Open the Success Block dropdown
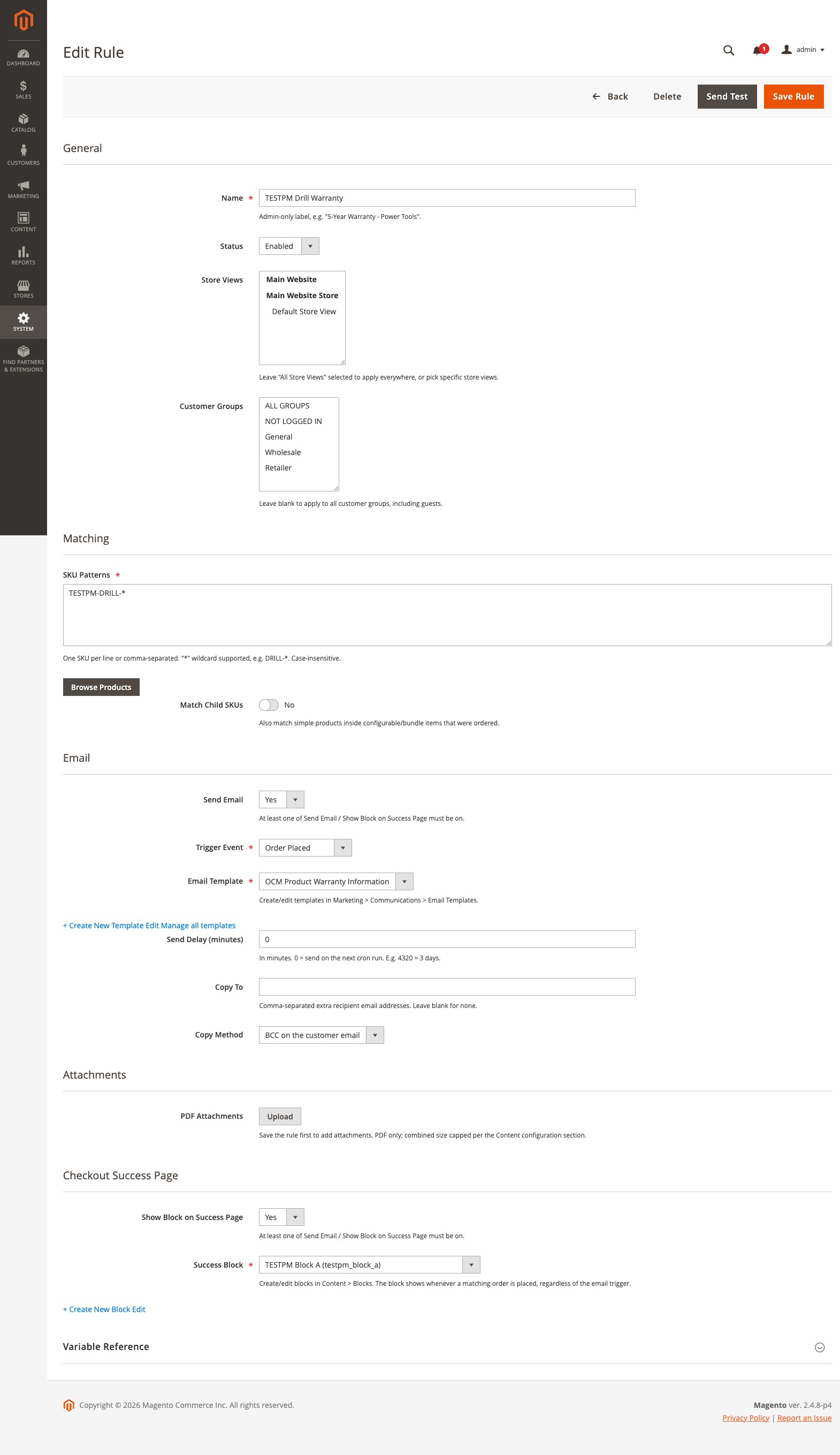This screenshot has height=1455, width=840. pos(369,1264)
